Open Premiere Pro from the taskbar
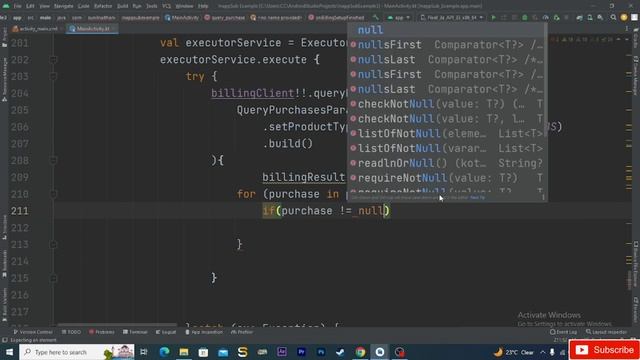 tap(301, 352)
